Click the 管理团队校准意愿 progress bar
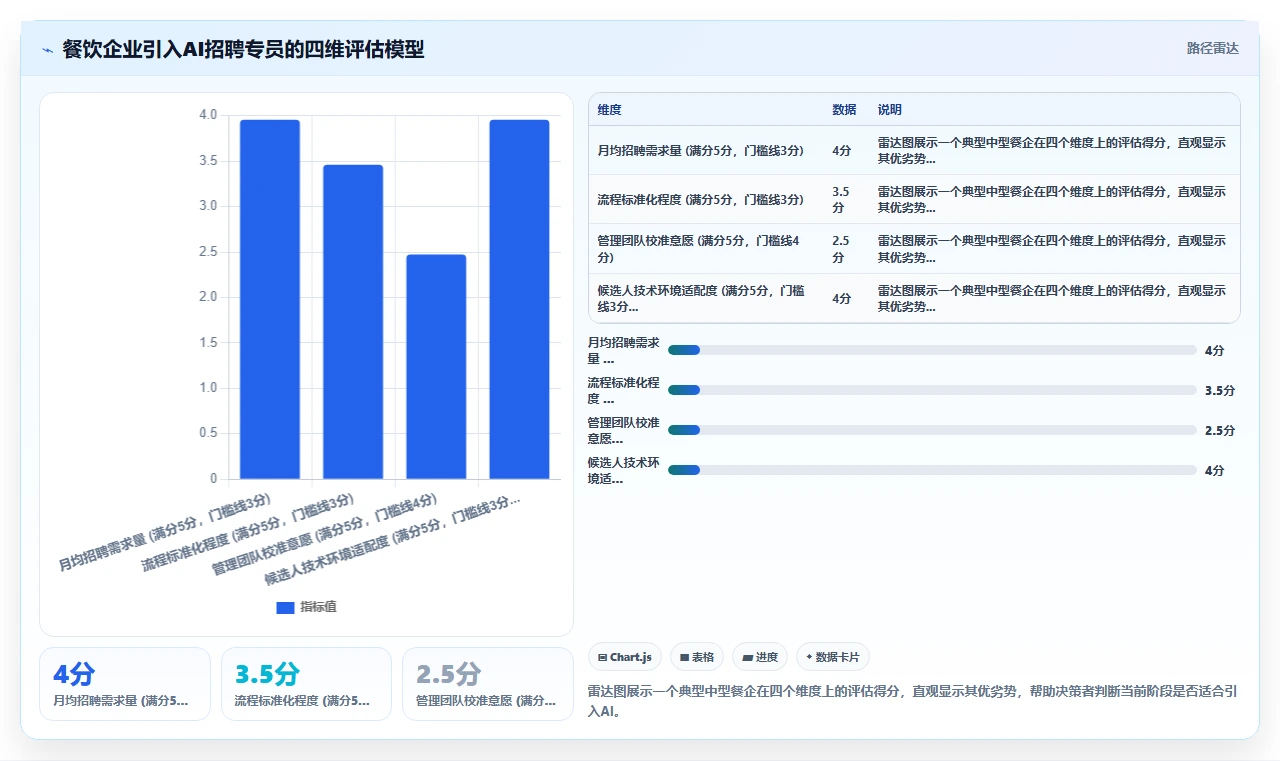Screen dimensions: 1280x761 pyautogui.click(x=932, y=430)
